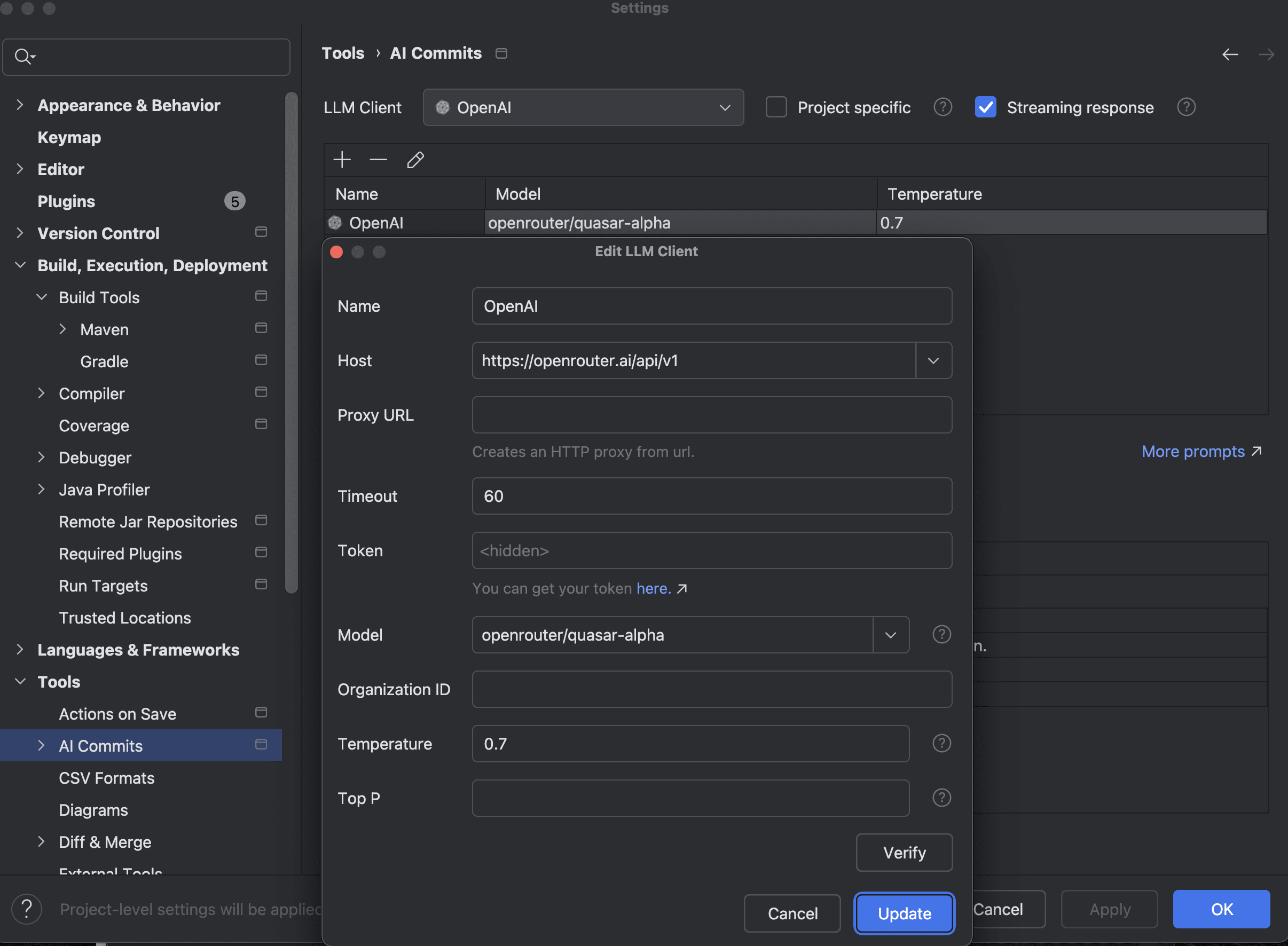This screenshot has width=1288, height=946.
Task: Click the Settings help question mark icon
Action: (x=26, y=909)
